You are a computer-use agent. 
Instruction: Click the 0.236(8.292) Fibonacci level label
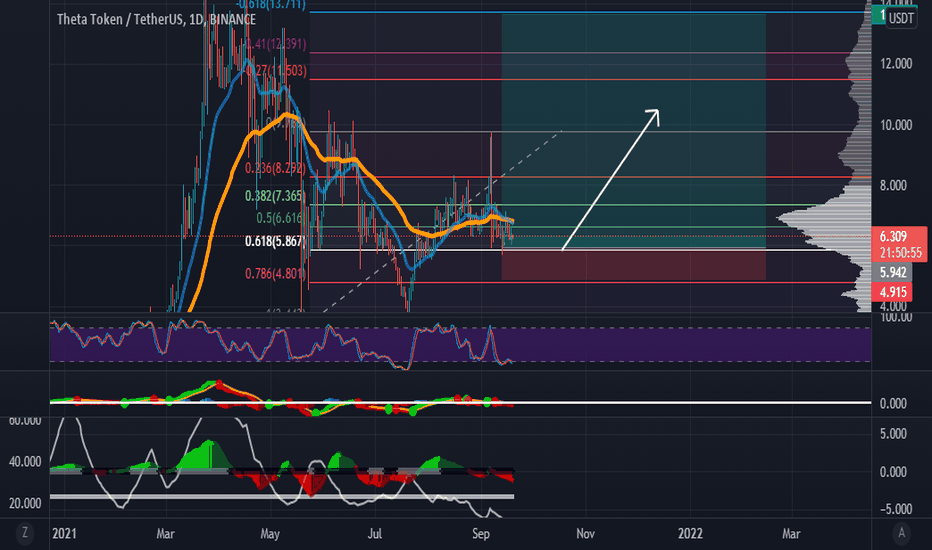275,168
